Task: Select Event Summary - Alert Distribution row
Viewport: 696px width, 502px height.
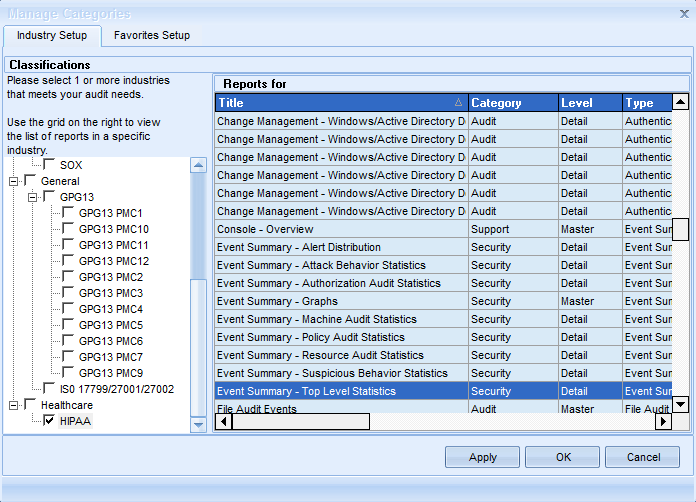Action: pos(443,247)
